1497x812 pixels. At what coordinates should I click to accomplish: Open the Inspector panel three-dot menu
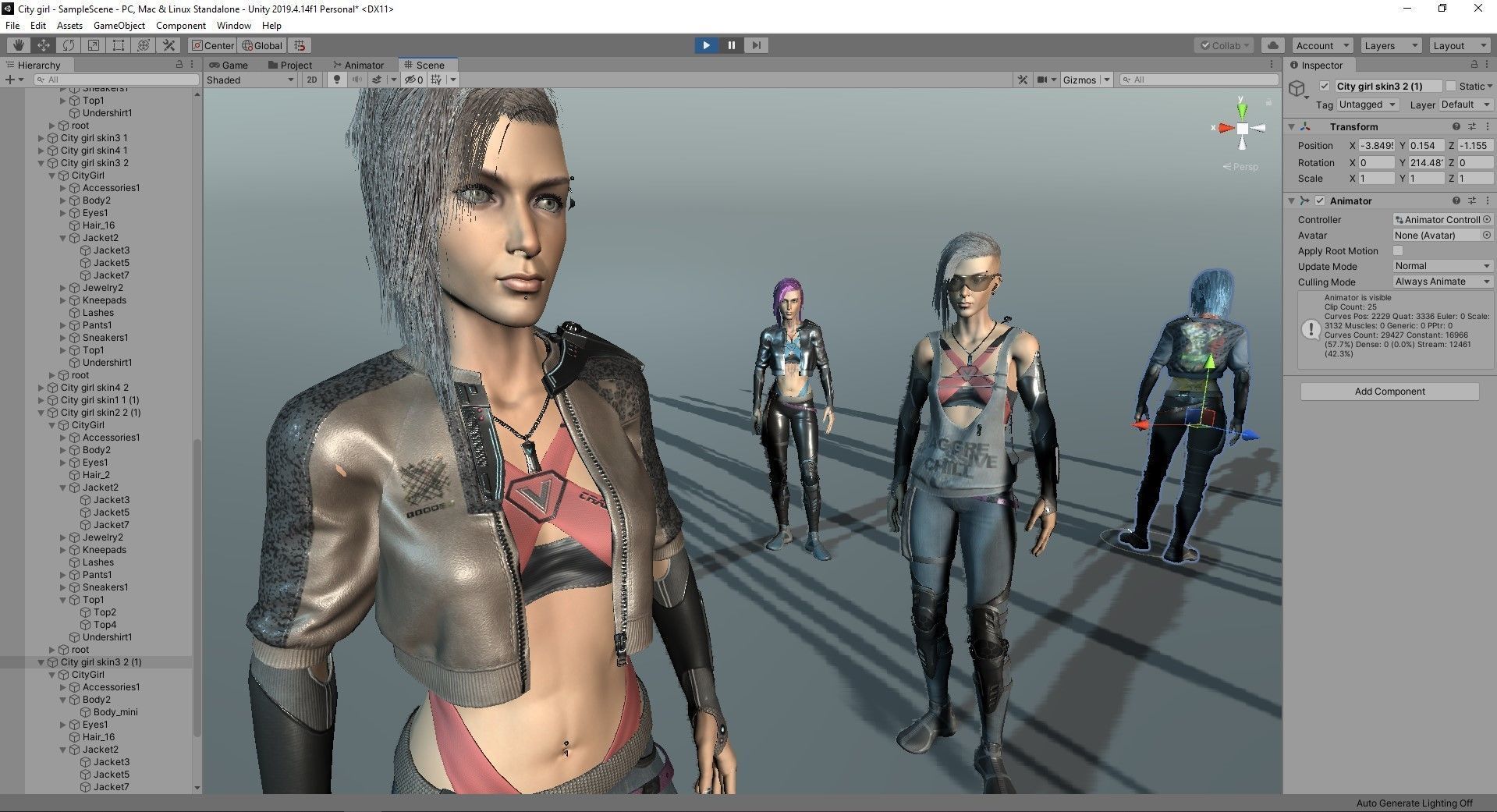point(1488,65)
